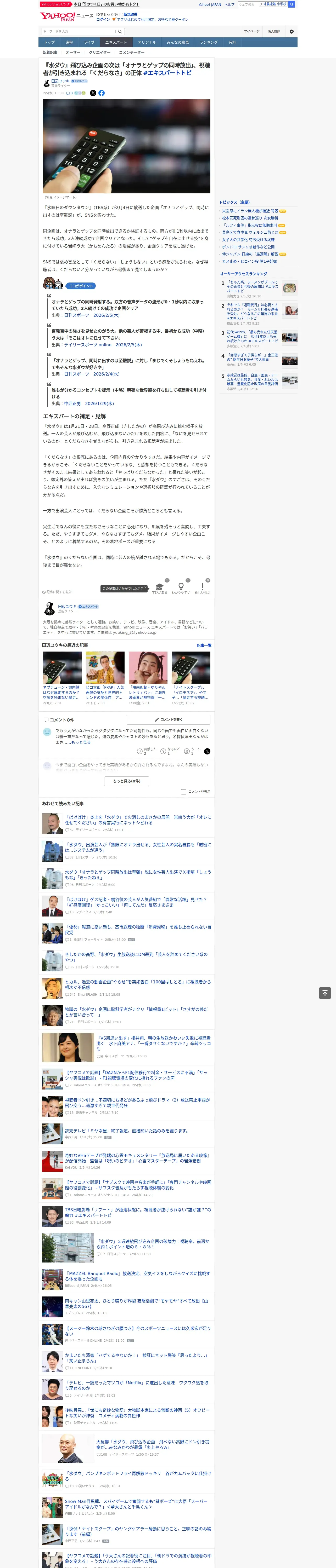Open ピコ太郎 PPAP recent article thumbnail
The width and height of the screenshot is (336, 1568).
105,668
